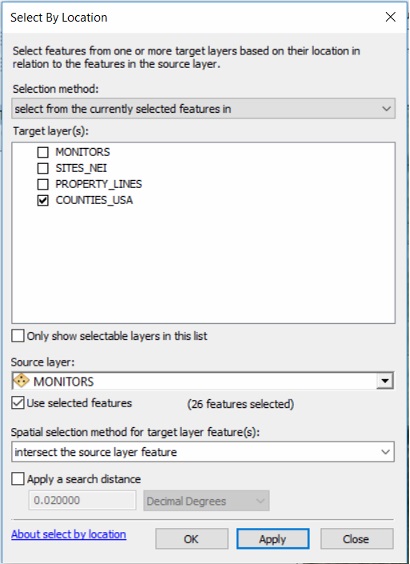Click the Apply button

273,539
